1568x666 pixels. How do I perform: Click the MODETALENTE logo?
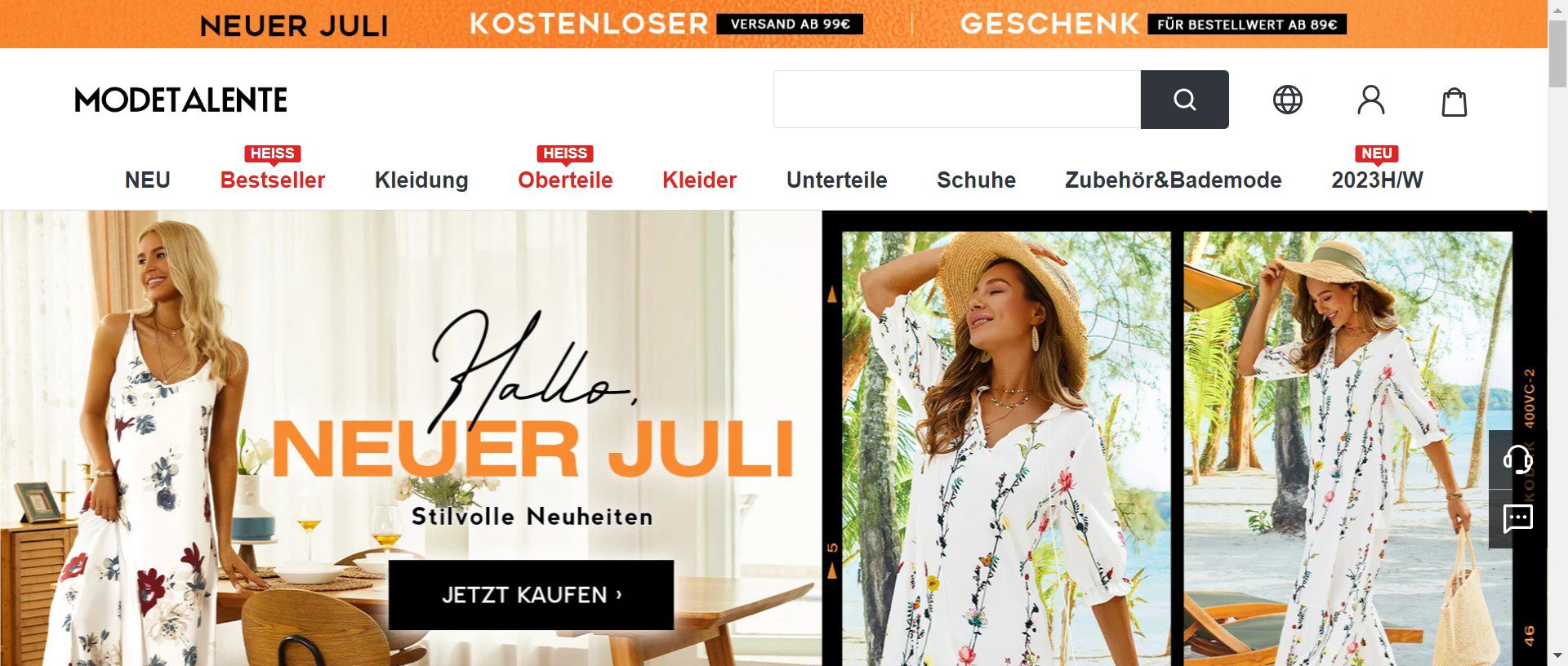tap(181, 100)
